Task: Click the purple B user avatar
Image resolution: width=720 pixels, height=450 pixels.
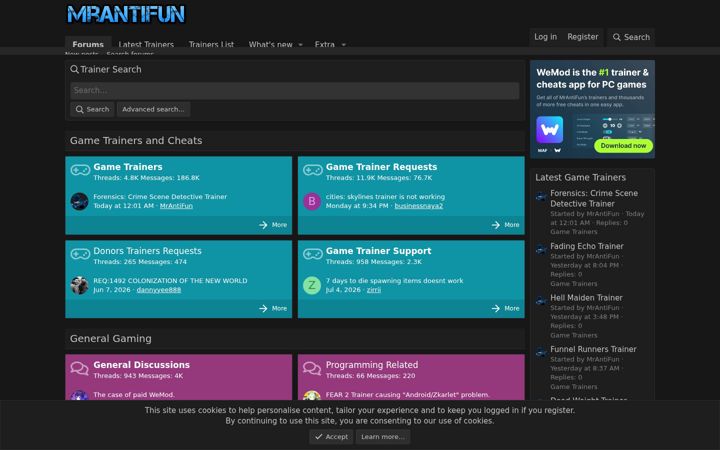Action: click(x=312, y=201)
